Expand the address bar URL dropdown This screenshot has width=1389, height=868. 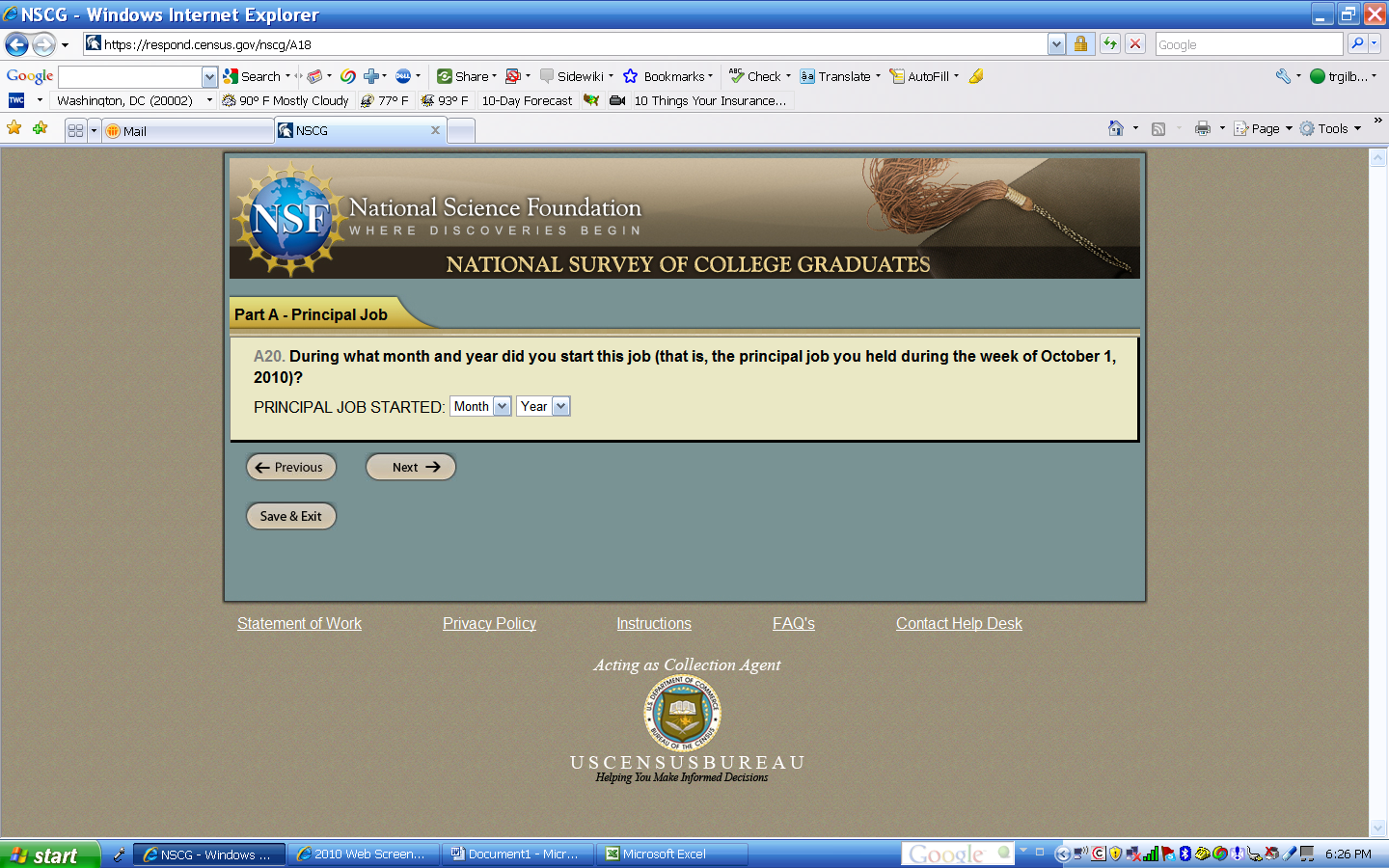click(1056, 44)
